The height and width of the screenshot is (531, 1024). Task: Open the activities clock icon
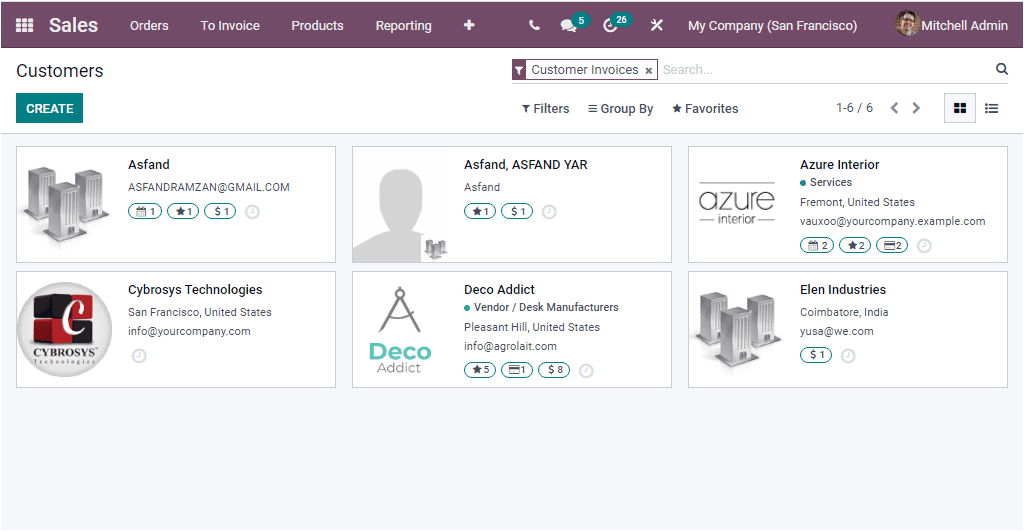(x=610, y=25)
